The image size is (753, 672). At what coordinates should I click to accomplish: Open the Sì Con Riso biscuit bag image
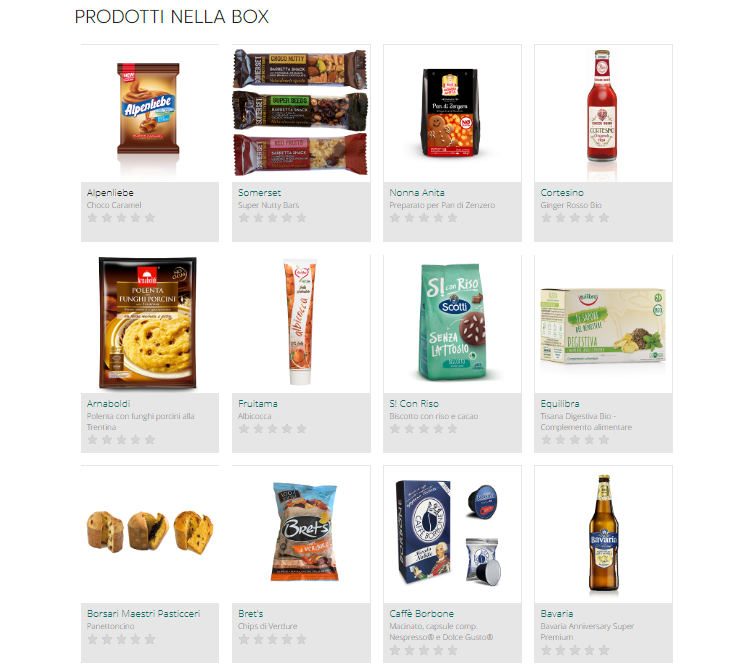click(452, 324)
